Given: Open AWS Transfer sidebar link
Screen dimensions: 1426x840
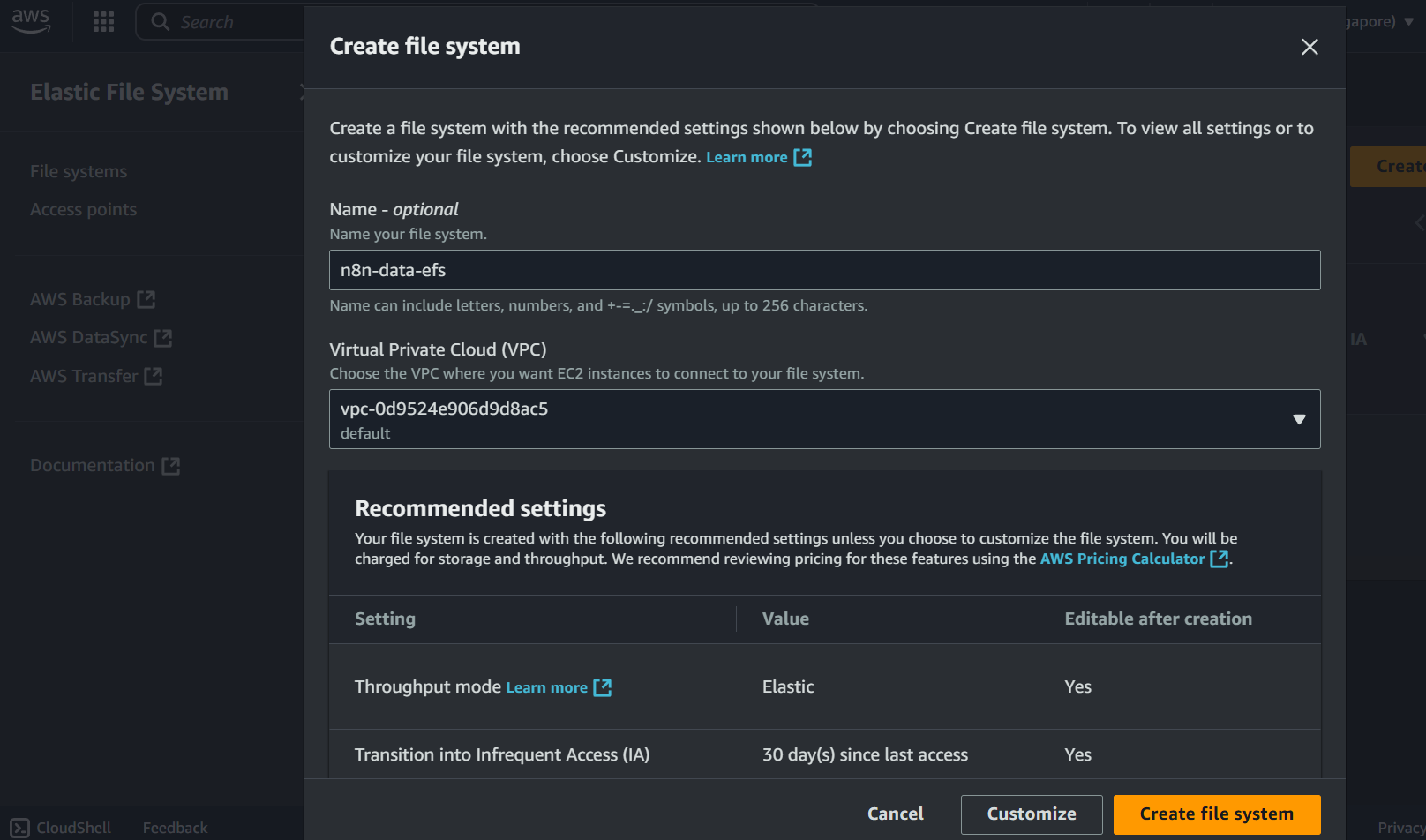Looking at the screenshot, I should click(85, 377).
